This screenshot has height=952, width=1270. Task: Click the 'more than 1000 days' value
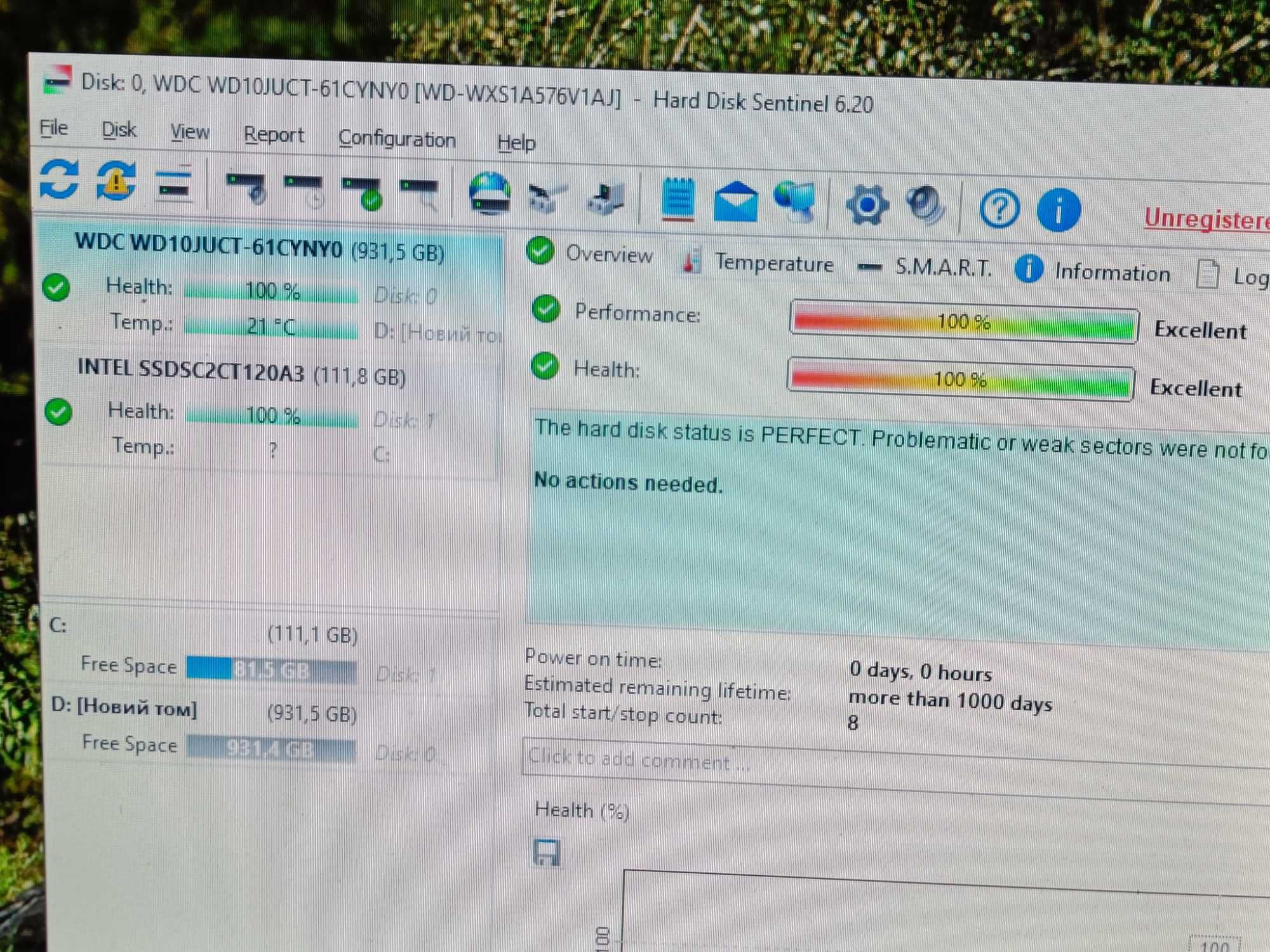click(x=950, y=701)
